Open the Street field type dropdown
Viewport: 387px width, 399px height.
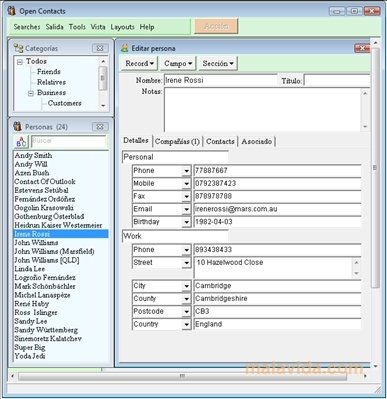point(186,263)
